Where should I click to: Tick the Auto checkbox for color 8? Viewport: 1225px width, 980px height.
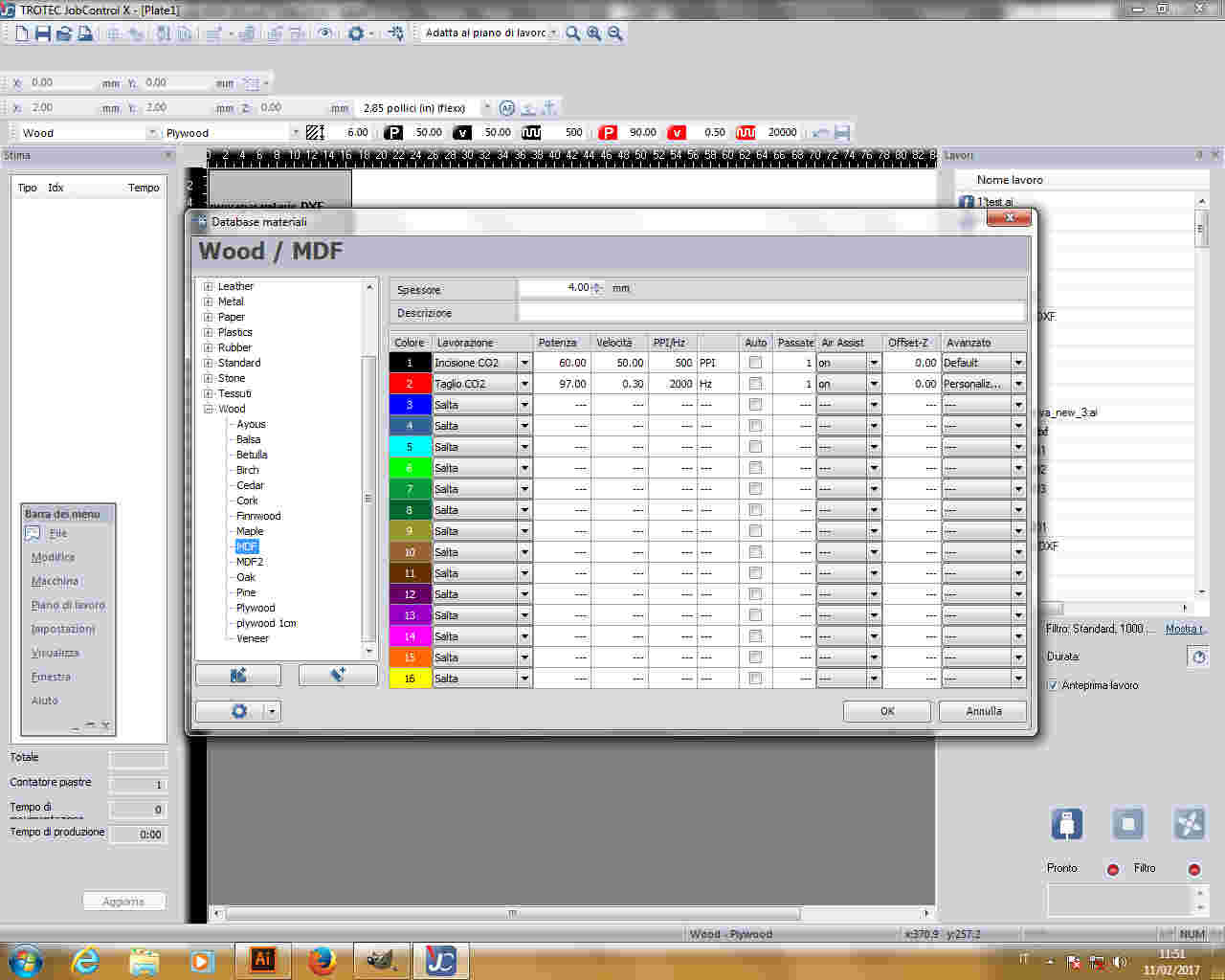tap(755, 510)
